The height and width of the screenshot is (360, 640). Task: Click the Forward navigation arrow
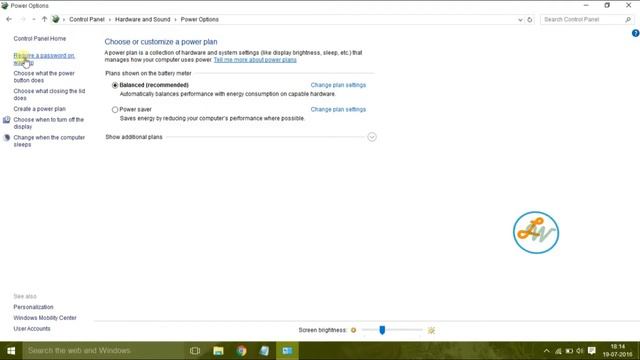[x=23, y=19]
